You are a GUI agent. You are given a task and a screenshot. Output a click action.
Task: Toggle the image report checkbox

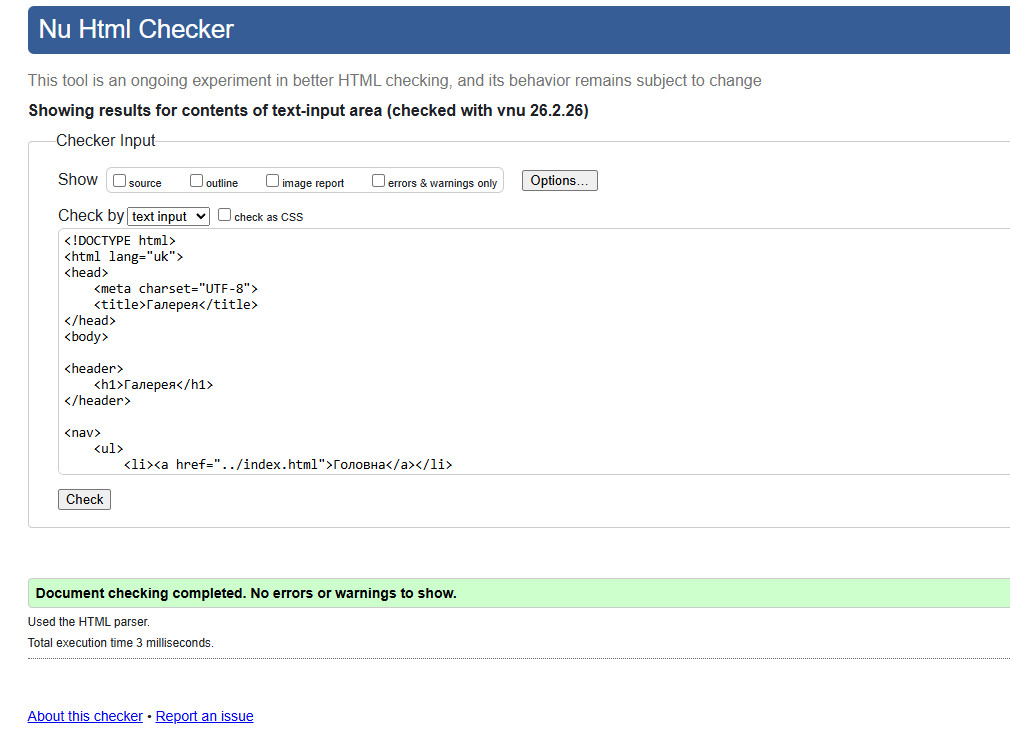pyautogui.click(x=273, y=181)
